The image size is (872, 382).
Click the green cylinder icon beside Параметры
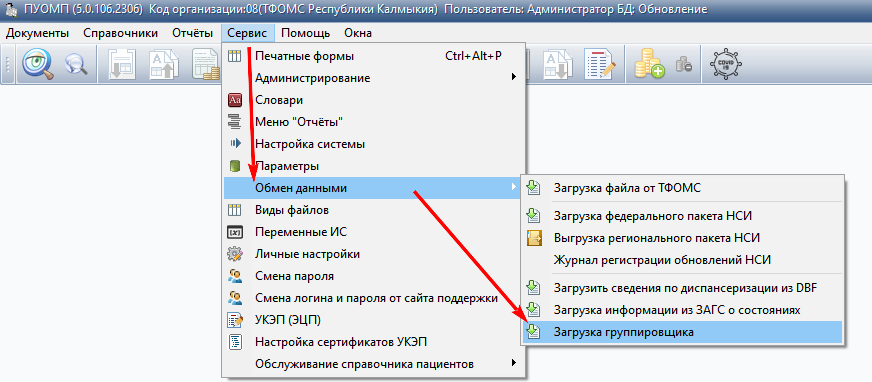pos(235,166)
